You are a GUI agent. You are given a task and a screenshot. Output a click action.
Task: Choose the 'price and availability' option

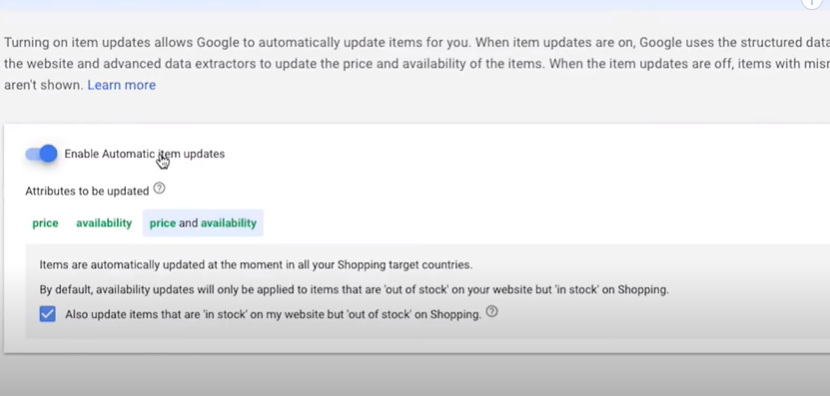tap(203, 223)
